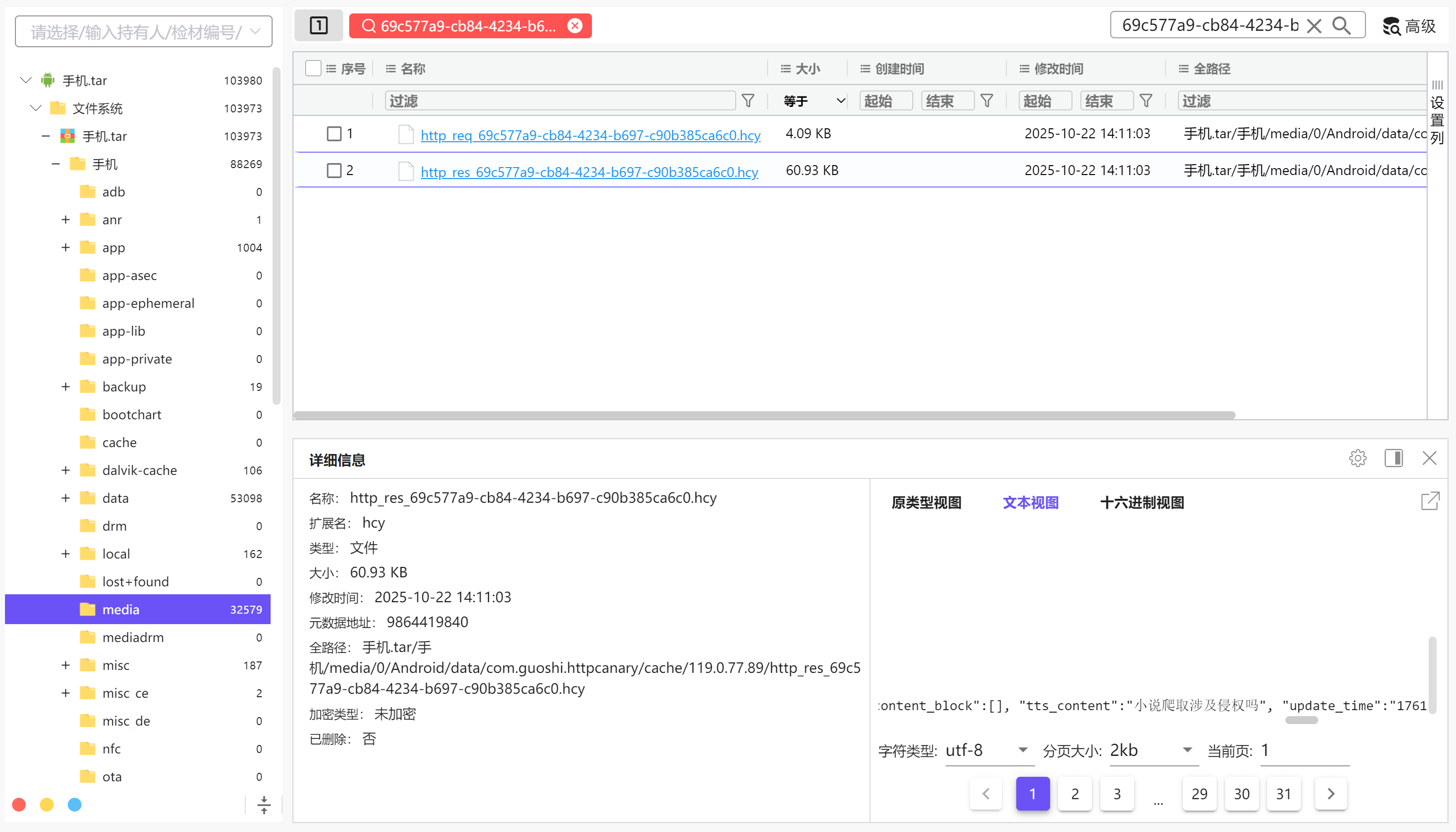This screenshot has height=832, width=1456.
Task: Toggle the detail panel side layout icon
Action: click(x=1393, y=459)
